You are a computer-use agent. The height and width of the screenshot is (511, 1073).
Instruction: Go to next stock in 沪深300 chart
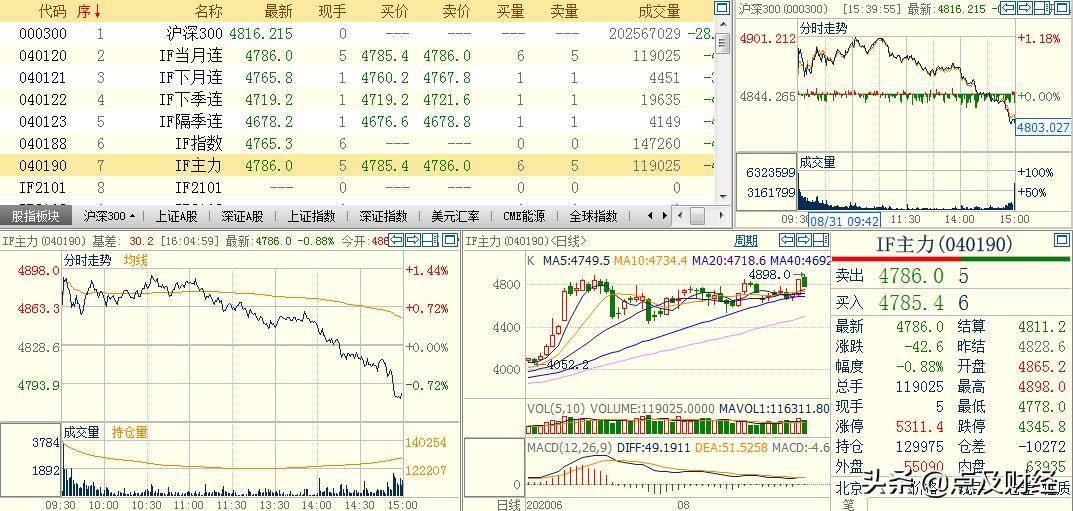pos(1025,8)
